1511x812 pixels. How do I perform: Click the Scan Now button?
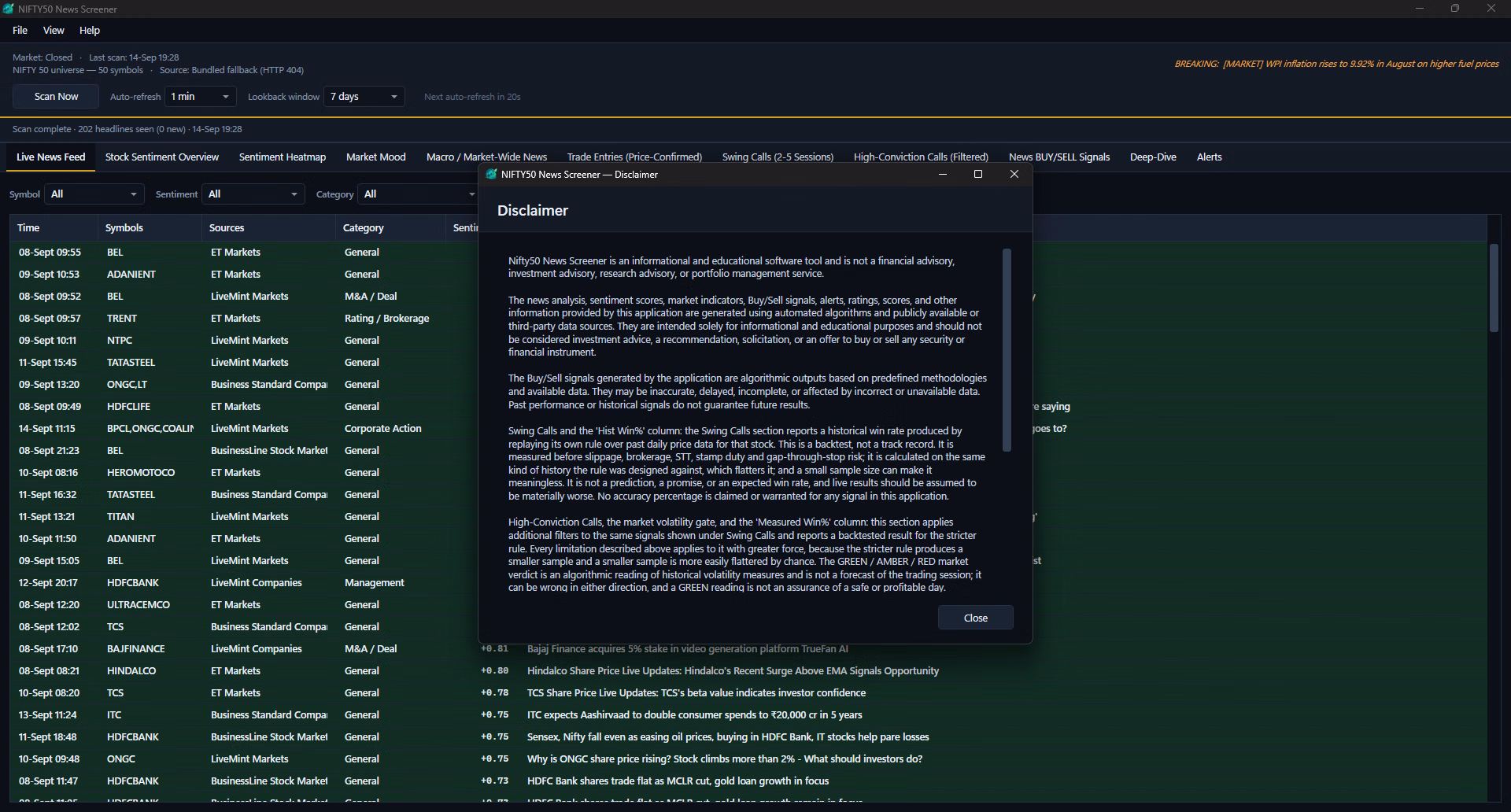point(56,97)
